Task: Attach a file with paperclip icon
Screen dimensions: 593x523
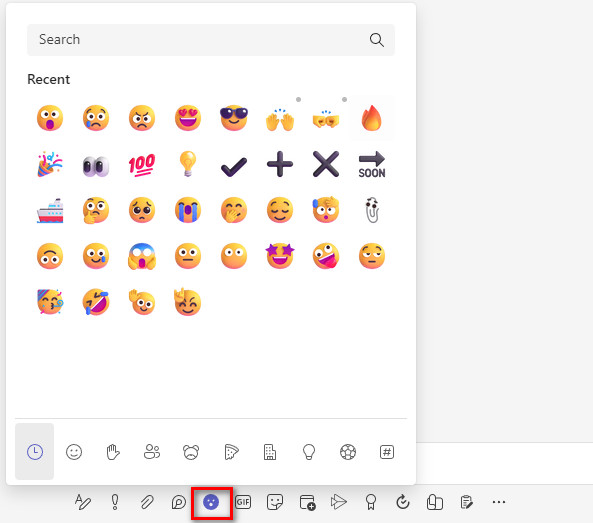Action: pos(147,502)
